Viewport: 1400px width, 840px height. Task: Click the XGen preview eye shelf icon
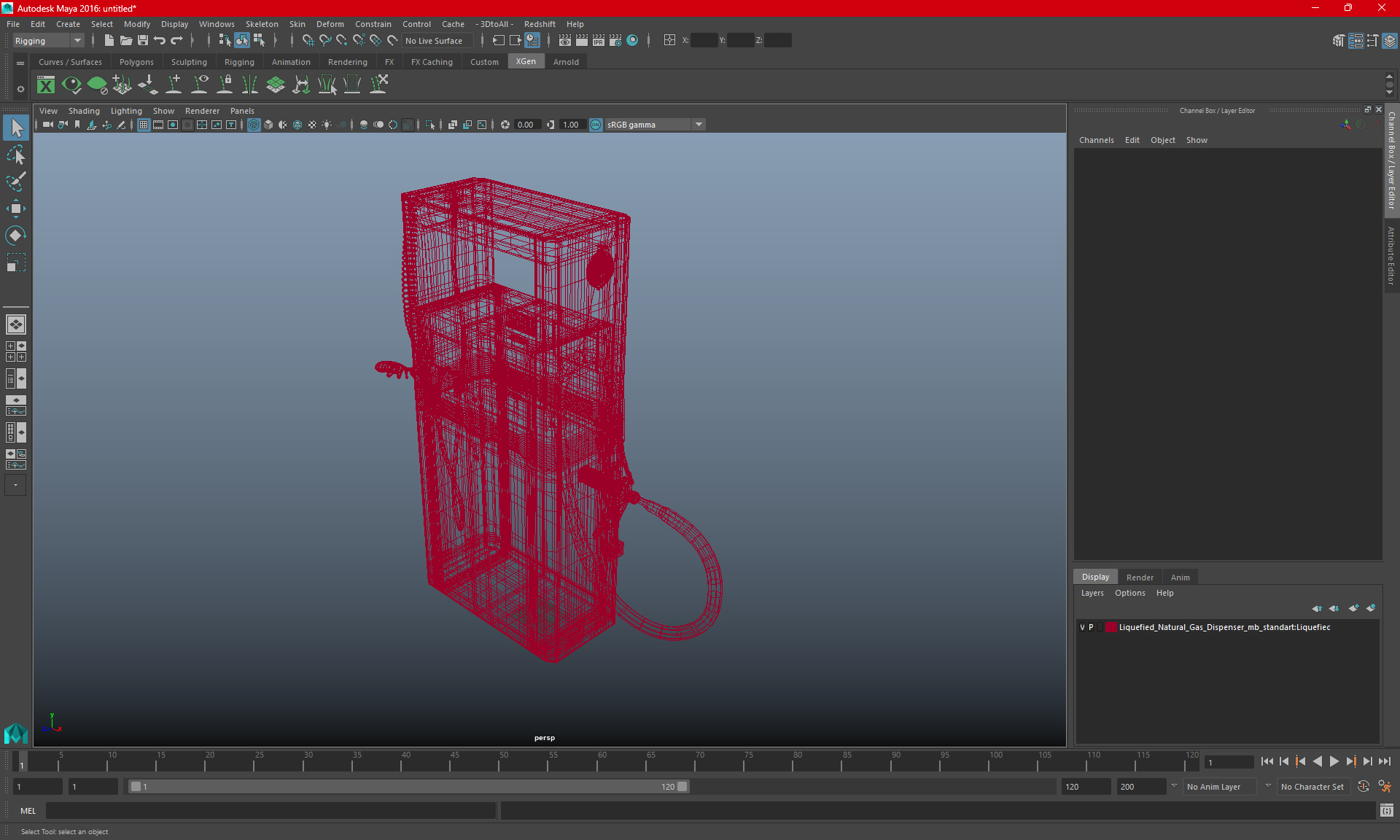point(71,85)
